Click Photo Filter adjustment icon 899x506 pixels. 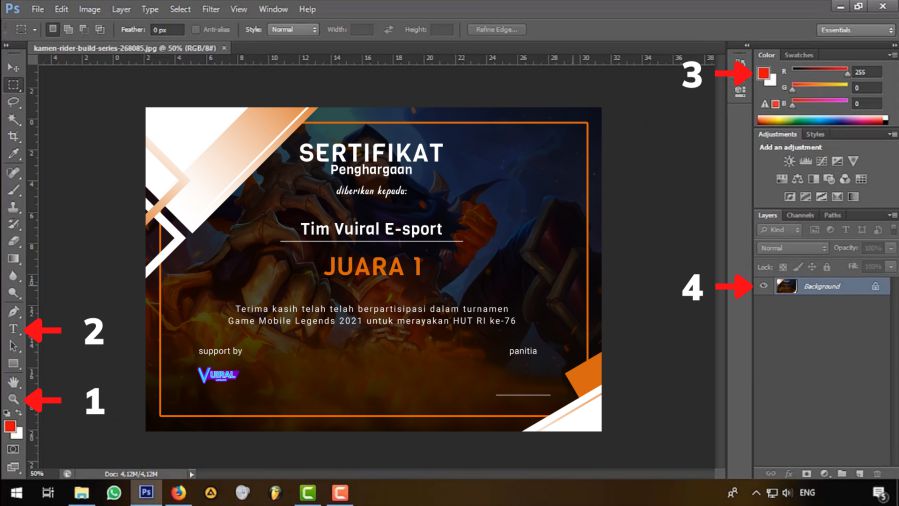pyautogui.click(x=829, y=179)
